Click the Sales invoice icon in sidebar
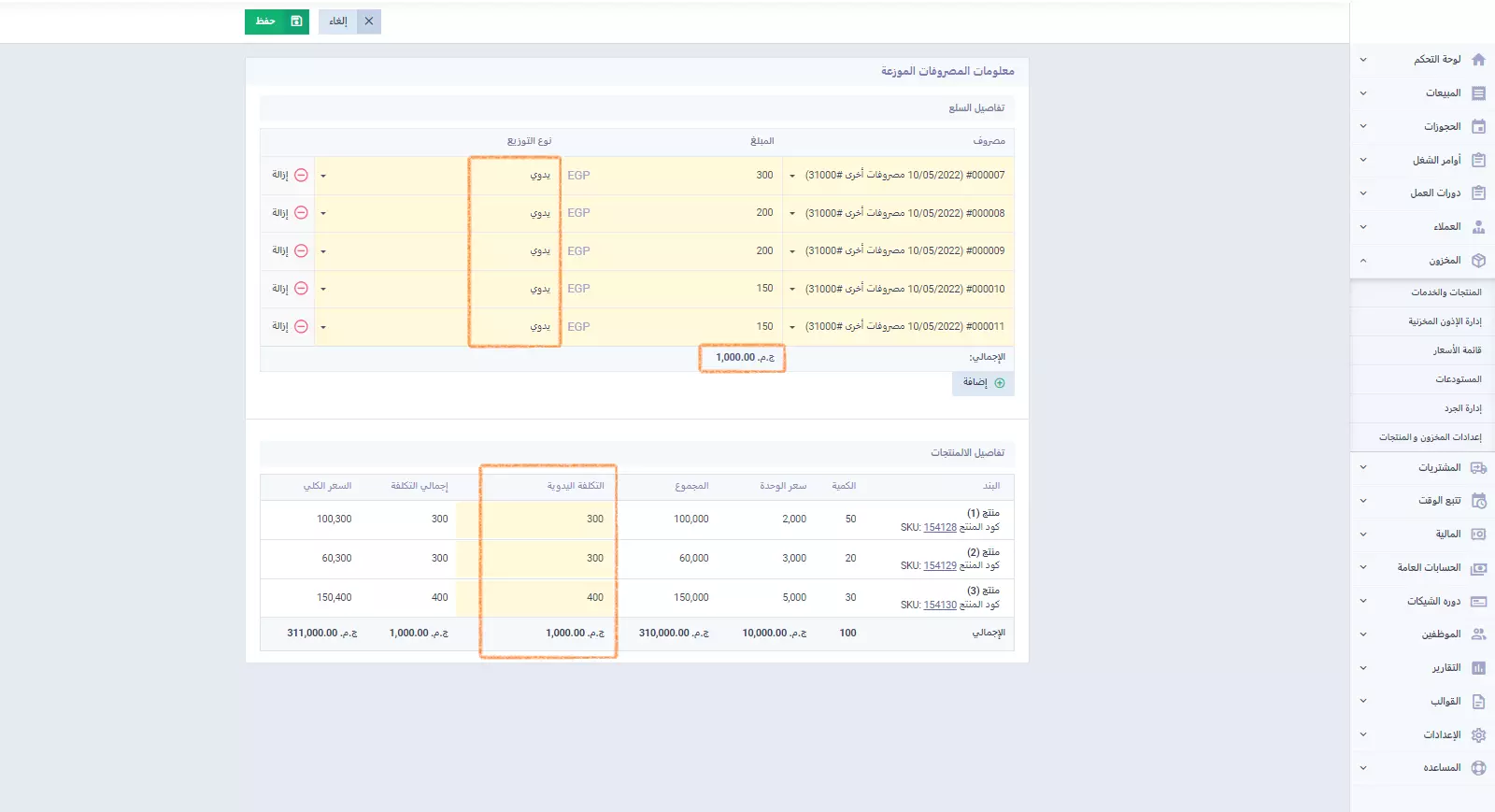Image resolution: width=1495 pixels, height=812 pixels. pyautogui.click(x=1478, y=93)
